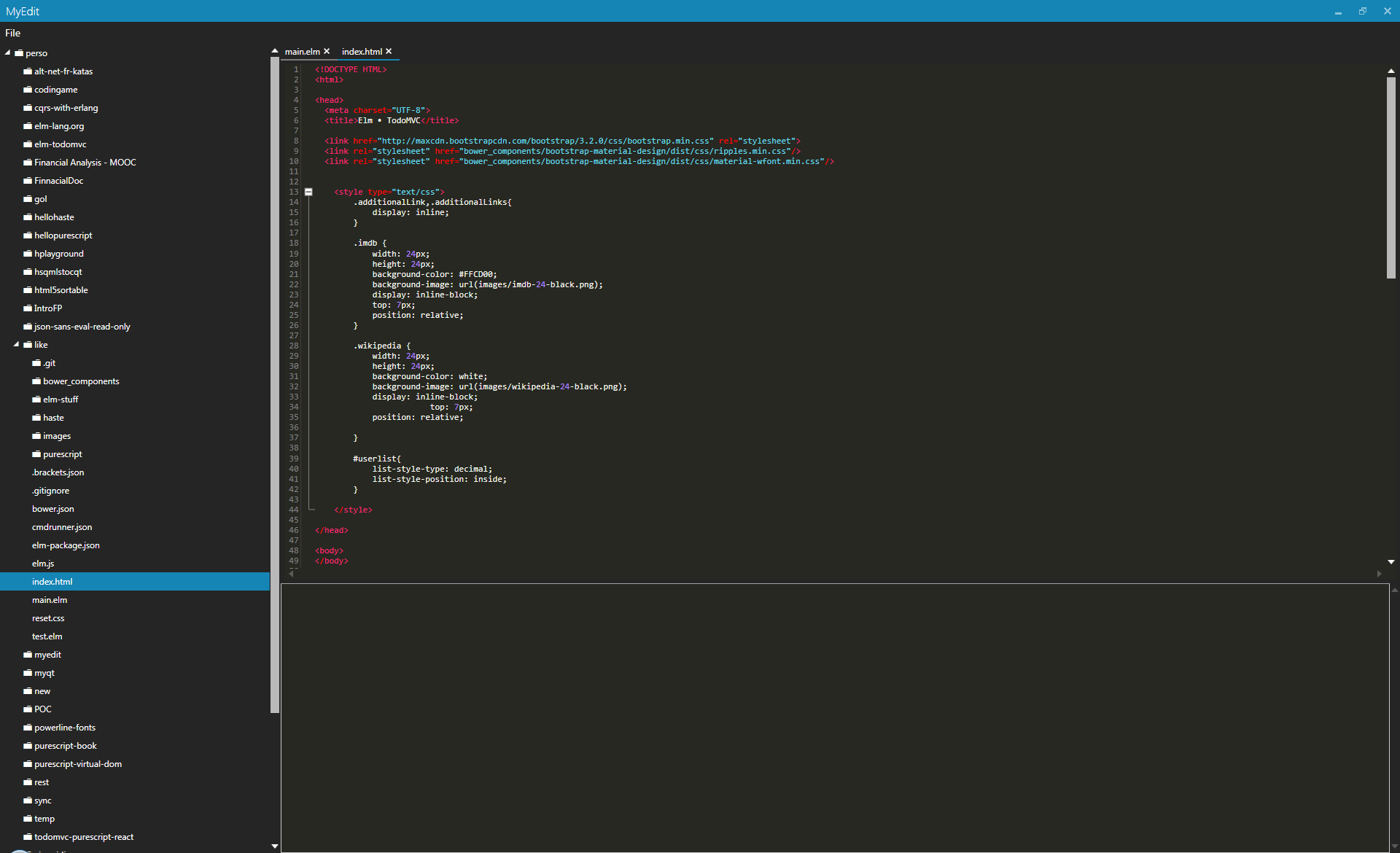This screenshot has height=853, width=1400.
Task: Click the file tree scrollbar thumb
Action: click(x=275, y=385)
